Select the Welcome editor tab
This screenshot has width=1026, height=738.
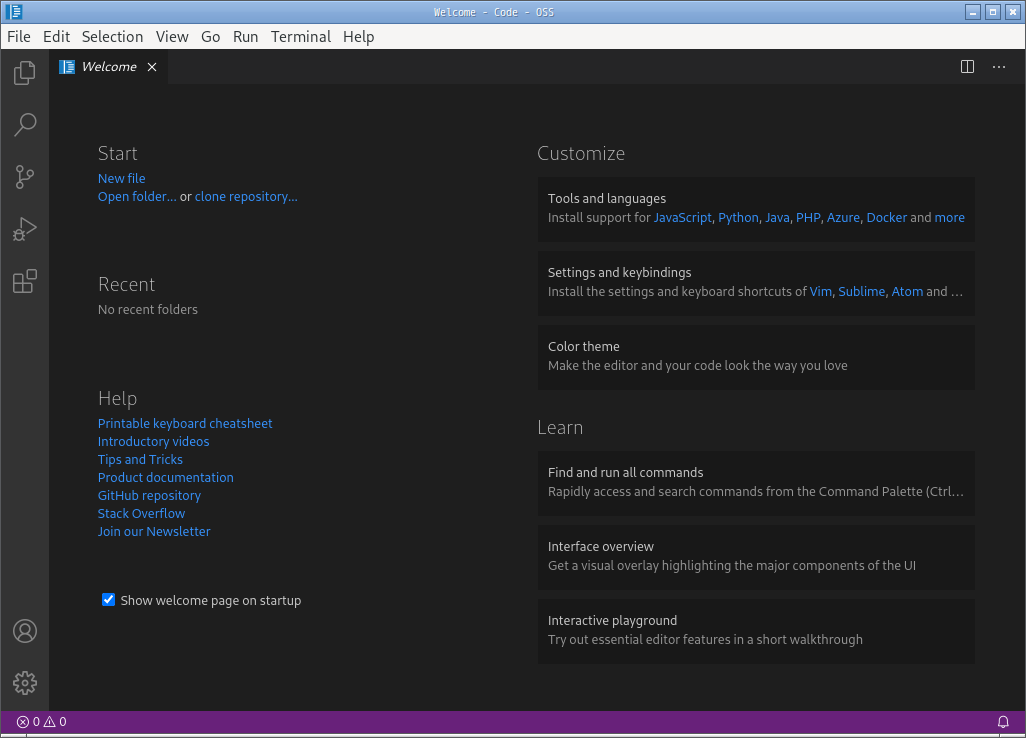click(x=109, y=67)
